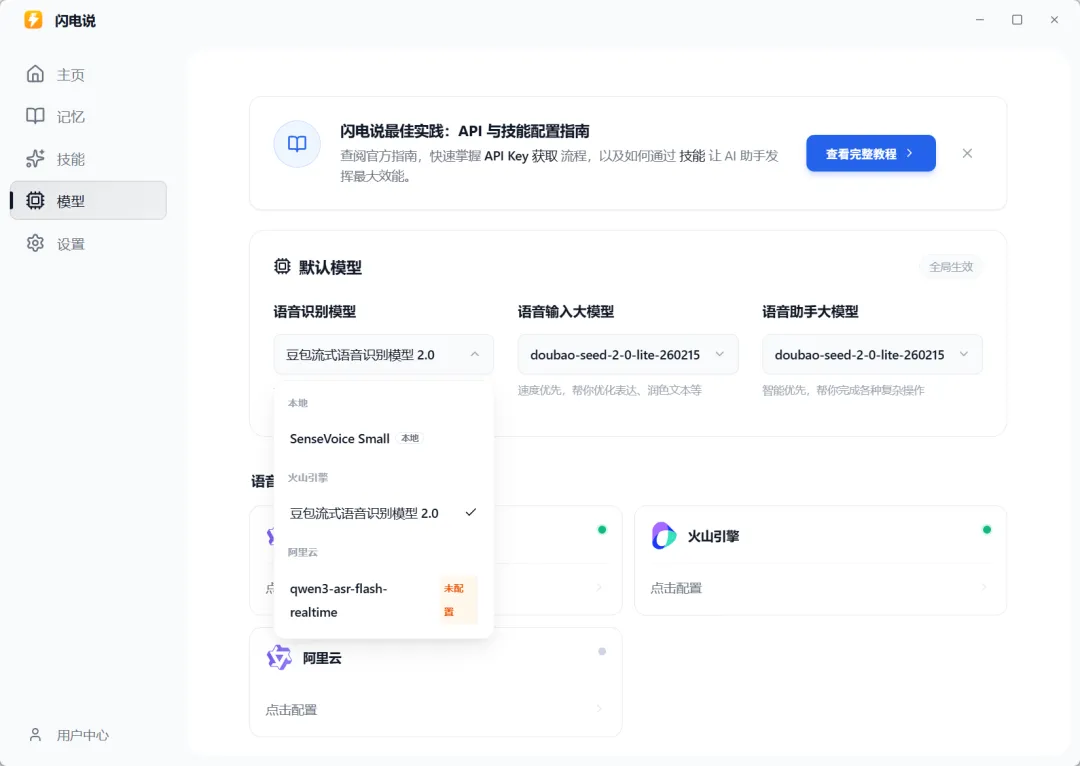Image resolution: width=1080 pixels, height=766 pixels.
Task: Select the 模型 sidebar item
Action: tap(88, 201)
